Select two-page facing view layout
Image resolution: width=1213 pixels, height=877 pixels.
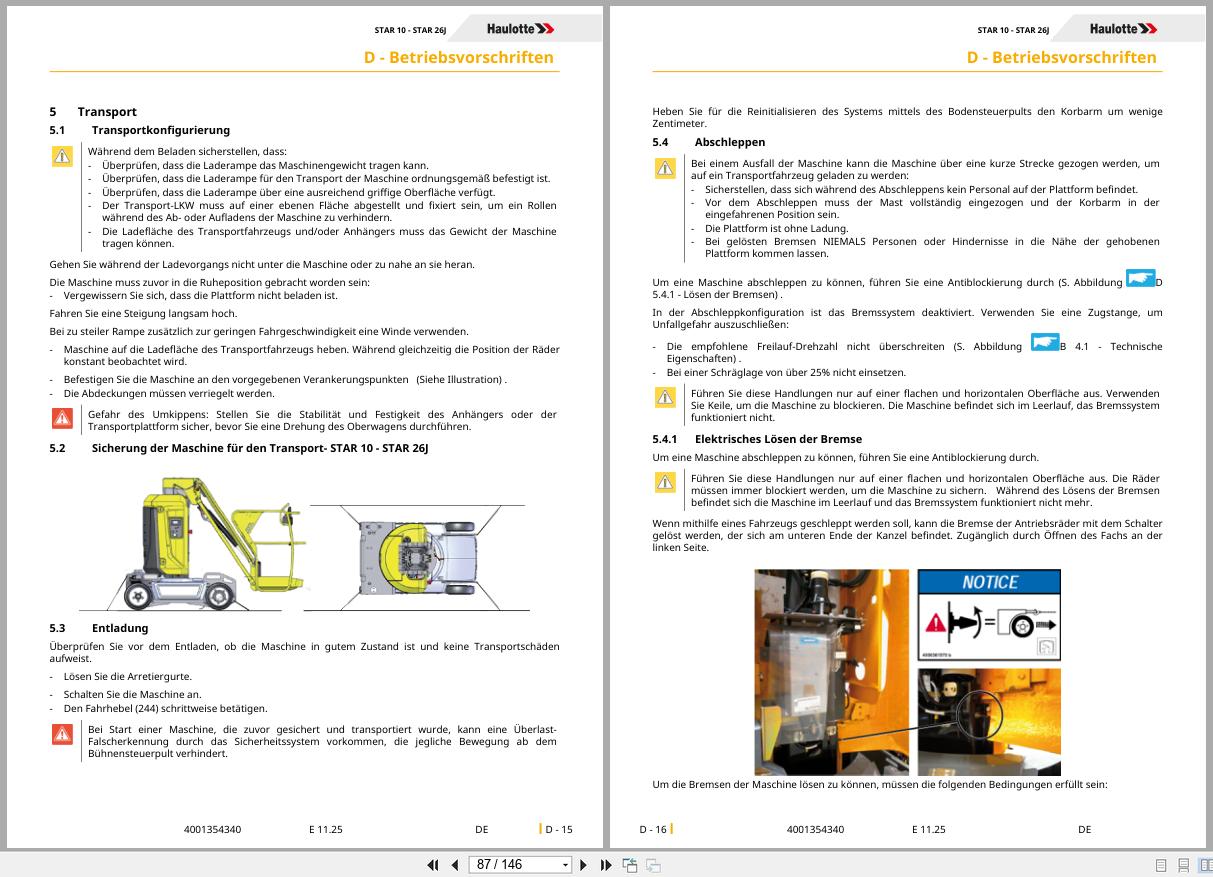(1204, 865)
